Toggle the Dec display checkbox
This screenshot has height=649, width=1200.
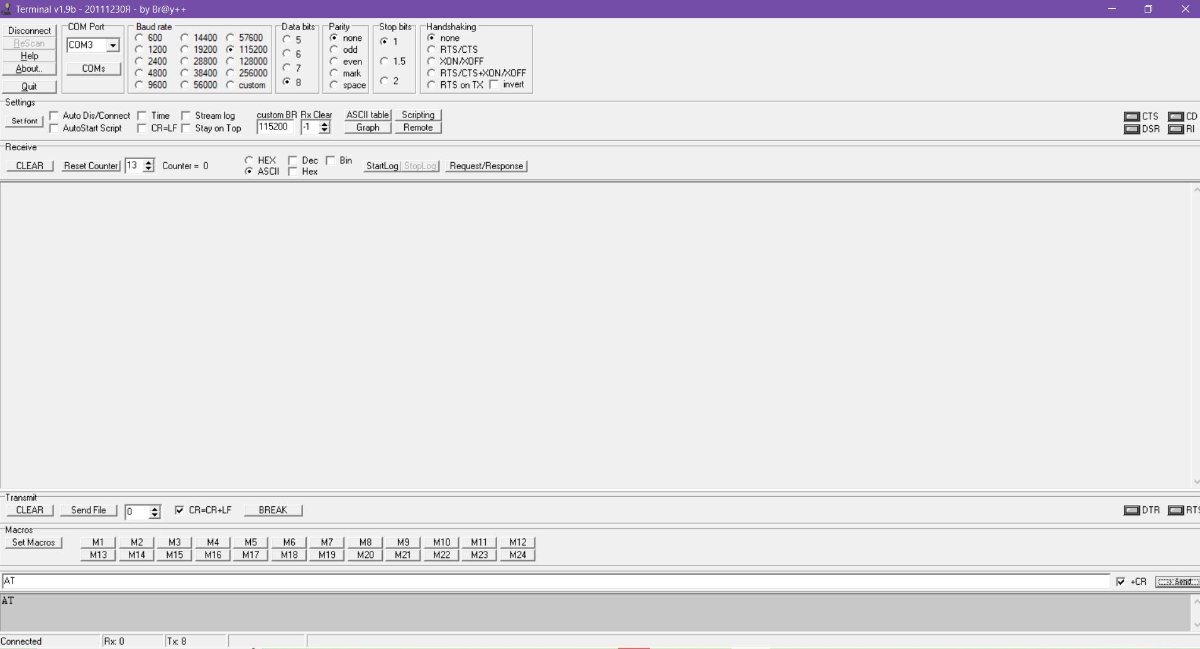(x=293, y=160)
